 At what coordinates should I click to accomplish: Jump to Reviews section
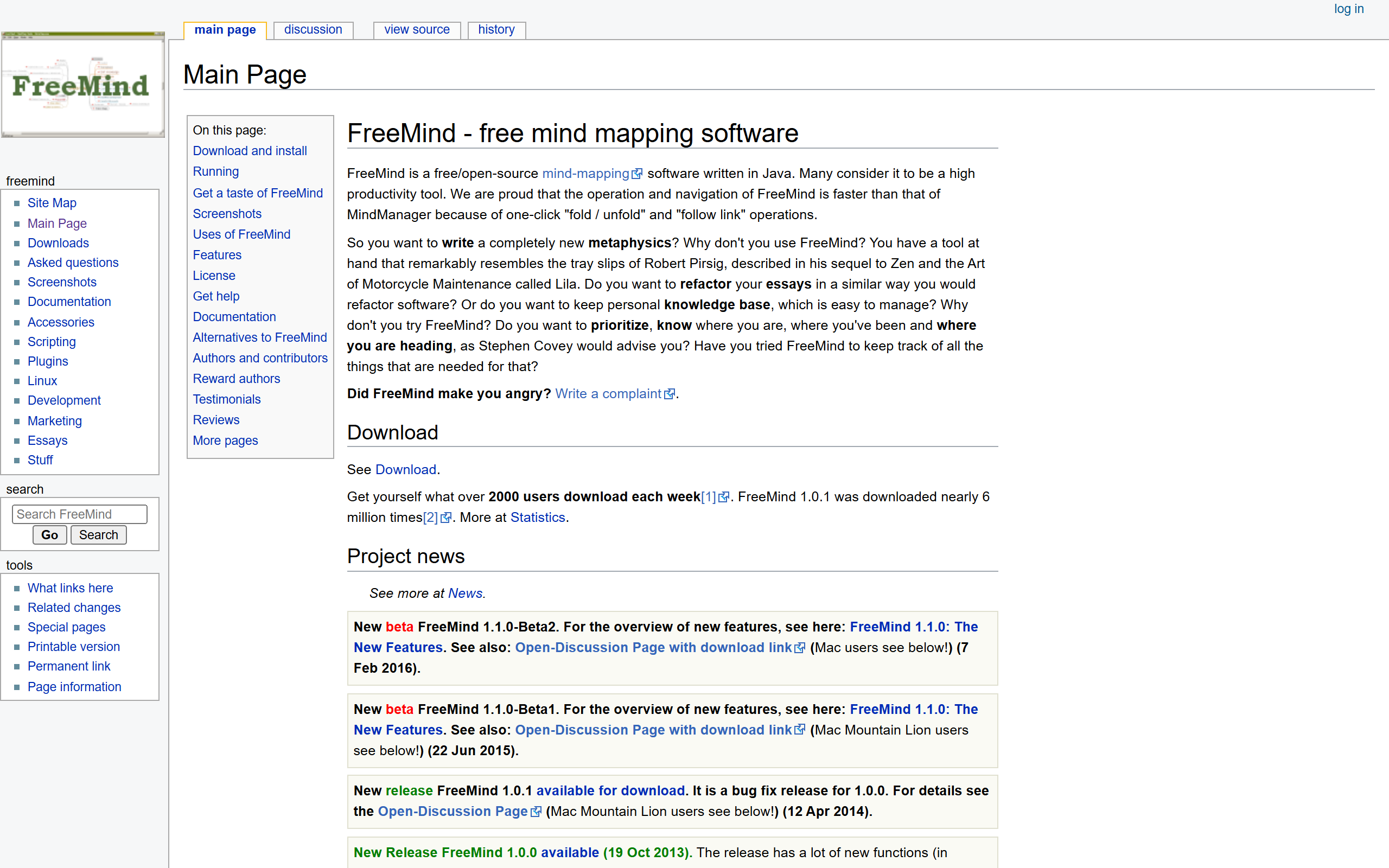click(216, 420)
